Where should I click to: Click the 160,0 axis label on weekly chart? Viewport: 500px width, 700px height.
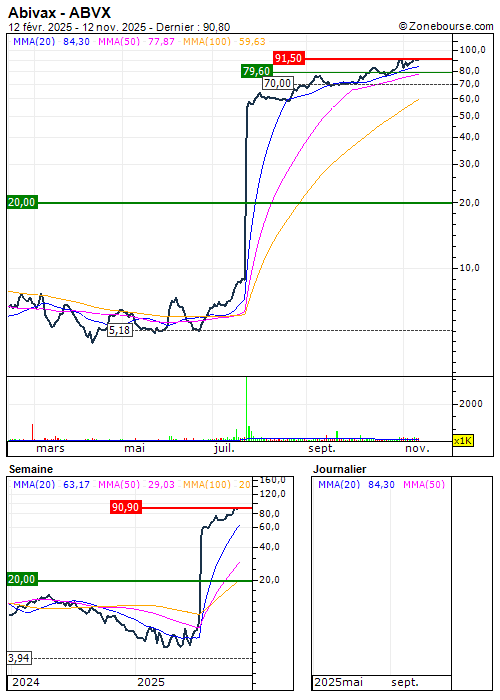point(272,480)
